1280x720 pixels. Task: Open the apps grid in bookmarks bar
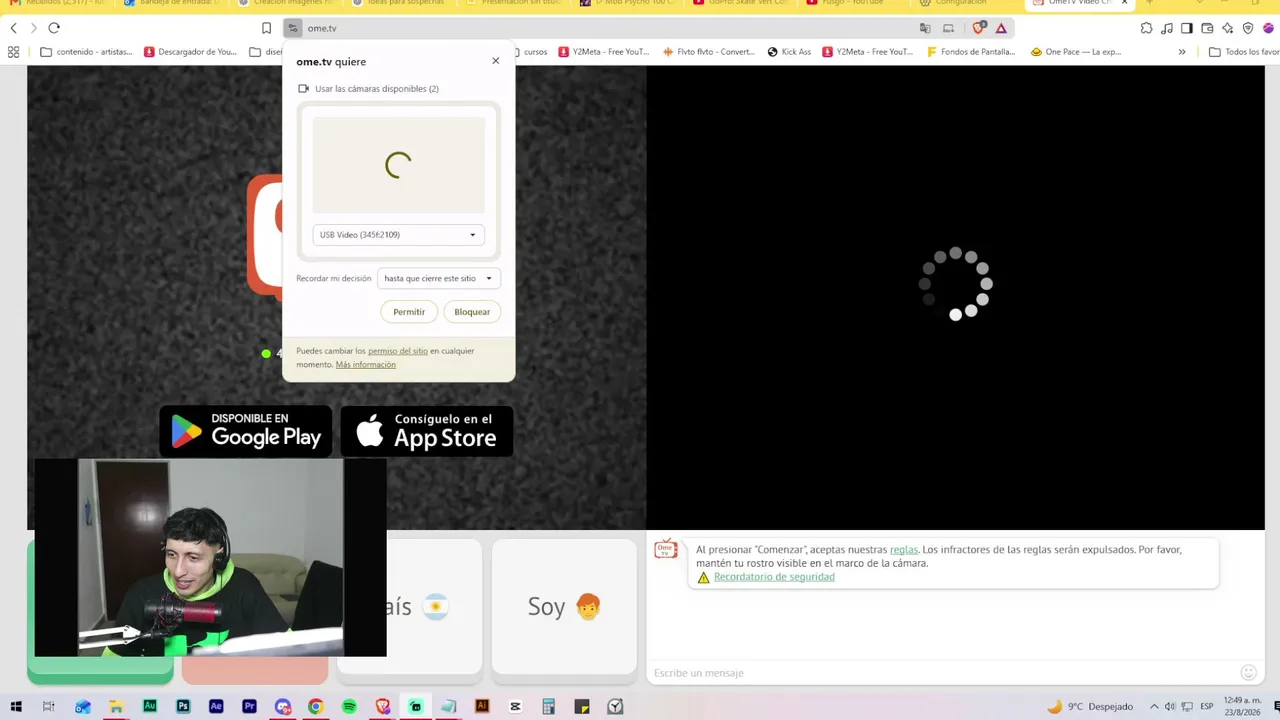pos(13,52)
